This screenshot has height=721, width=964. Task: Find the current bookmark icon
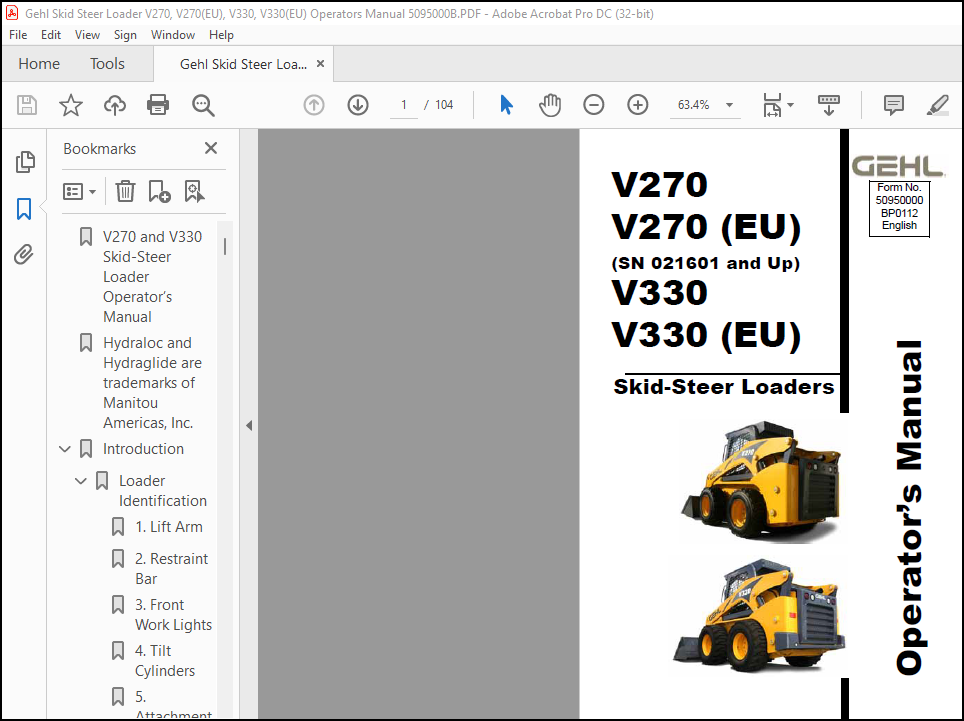click(x=194, y=191)
